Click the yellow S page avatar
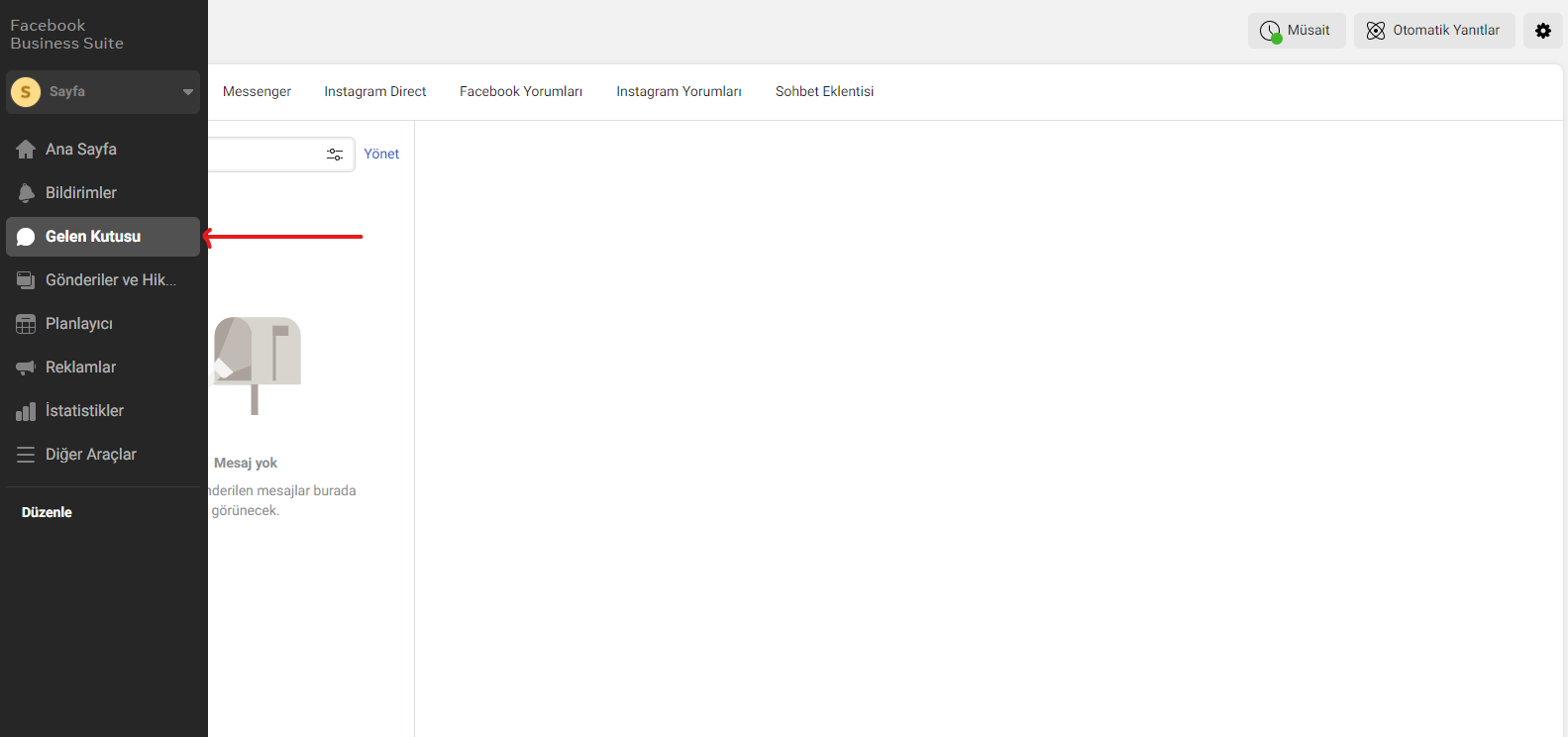Image resolution: width=1568 pixels, height=737 pixels. (26, 92)
